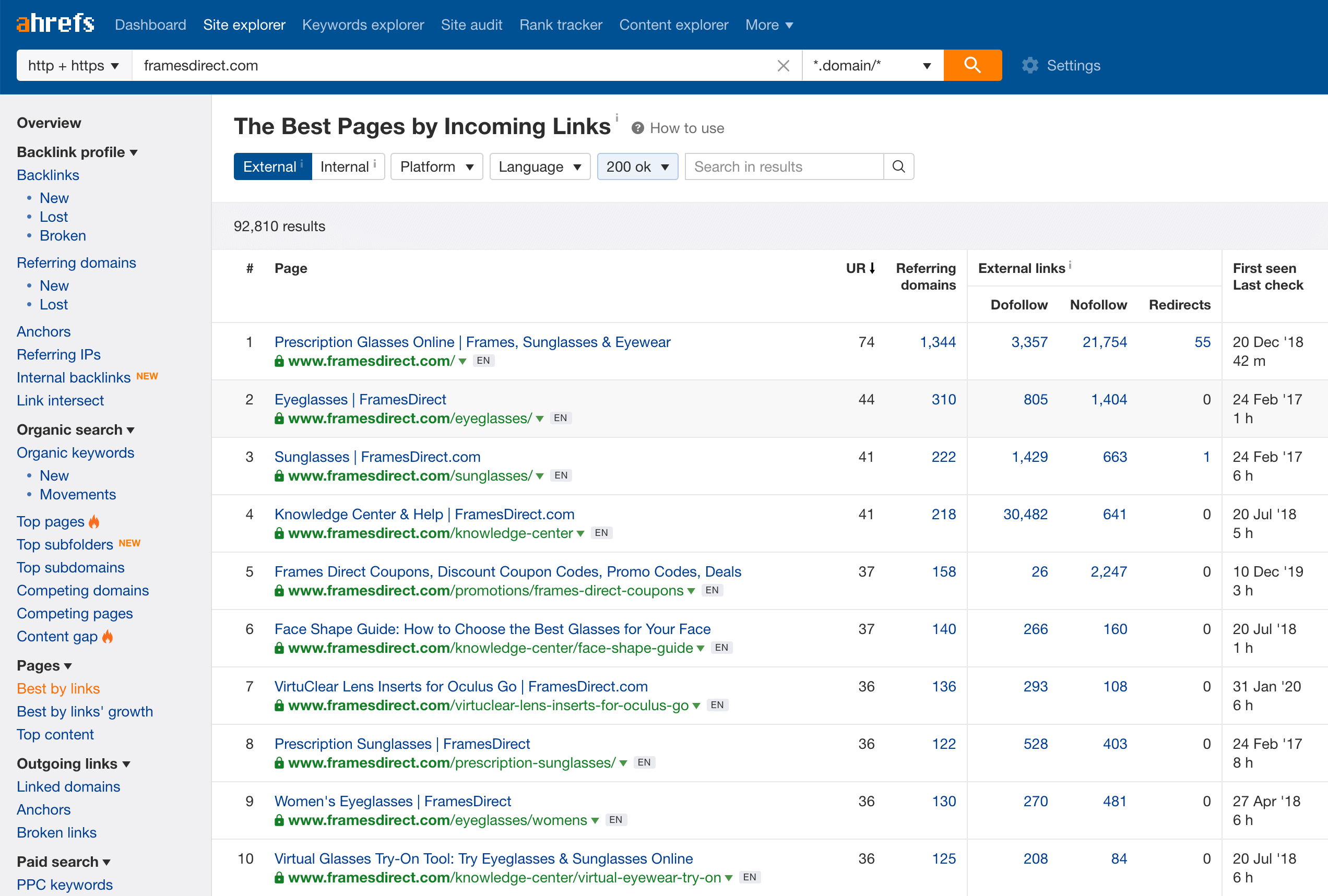
Task: Open the Eyeglasses | FramesDirect page link
Action: 360,399
